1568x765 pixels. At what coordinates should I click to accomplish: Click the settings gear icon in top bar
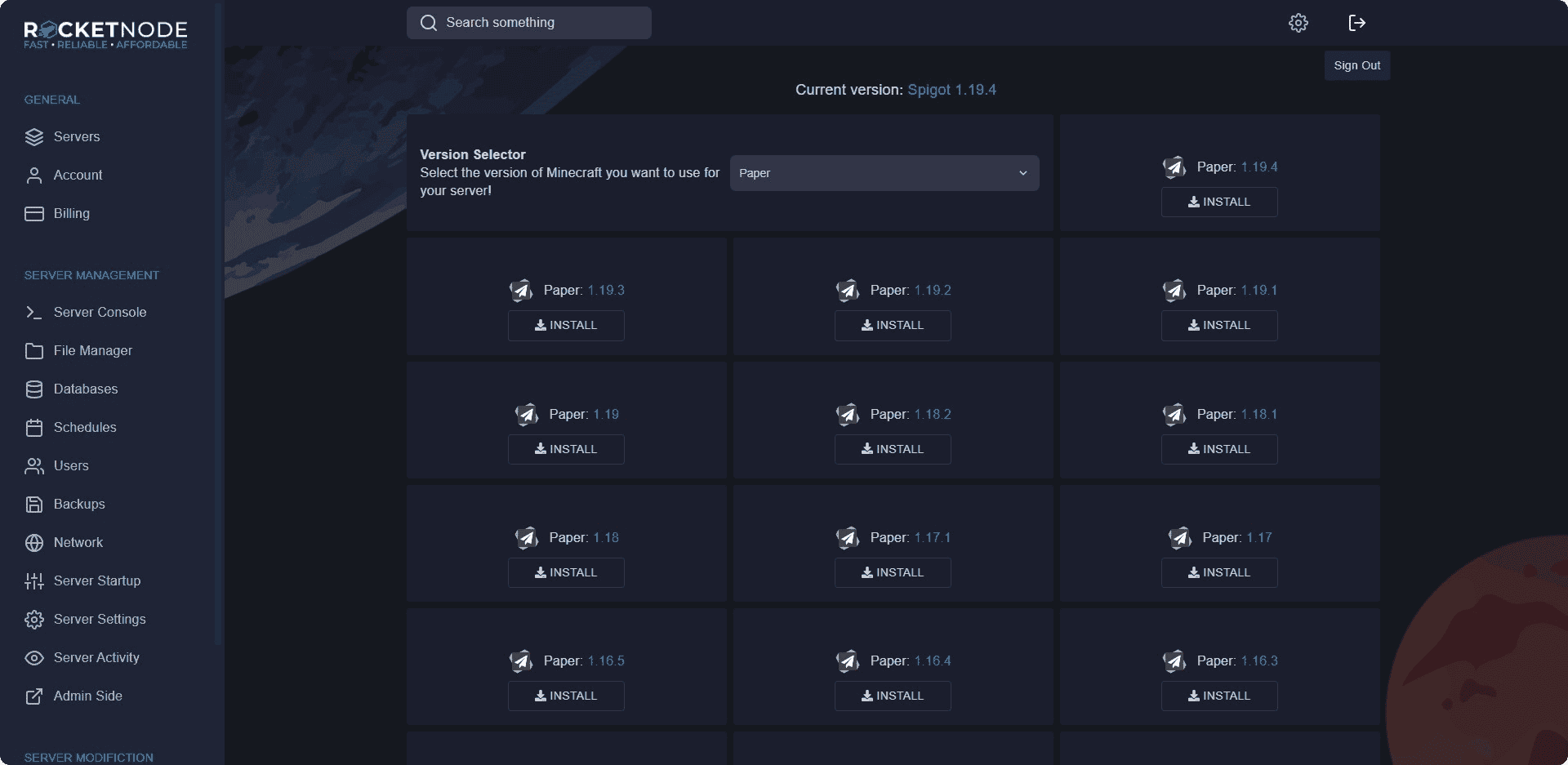click(1298, 23)
